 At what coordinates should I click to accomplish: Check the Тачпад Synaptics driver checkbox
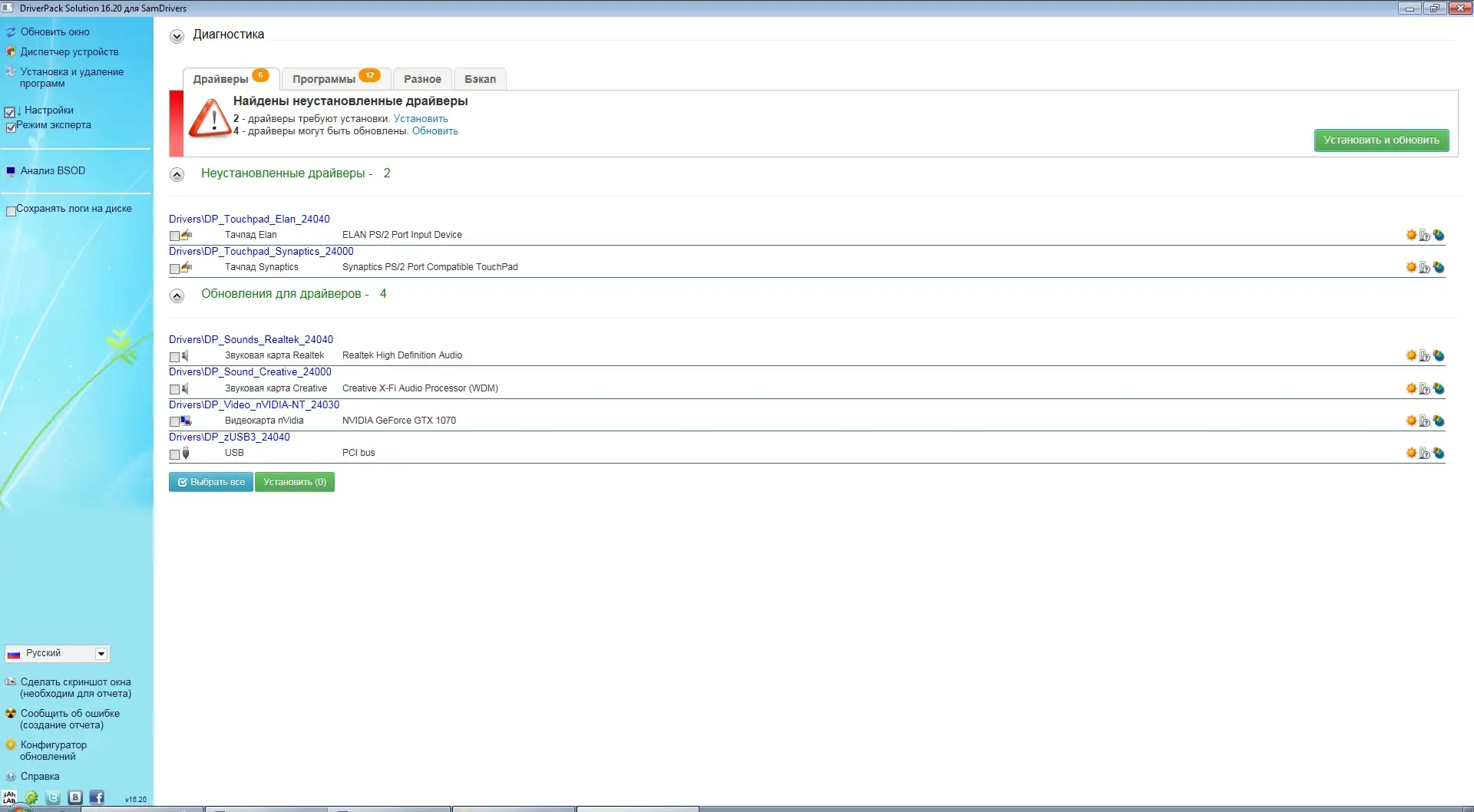[x=174, y=269]
